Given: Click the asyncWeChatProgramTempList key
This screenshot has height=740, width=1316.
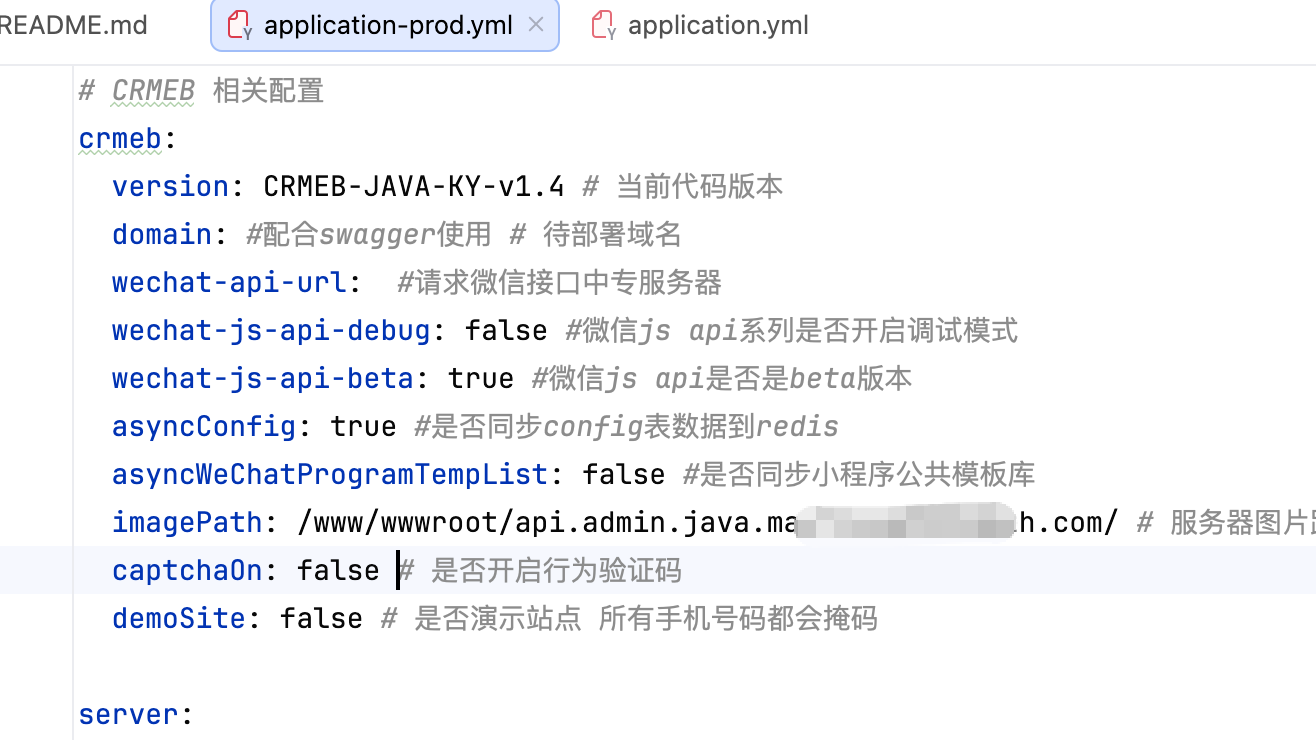Looking at the screenshot, I should pos(330,474).
